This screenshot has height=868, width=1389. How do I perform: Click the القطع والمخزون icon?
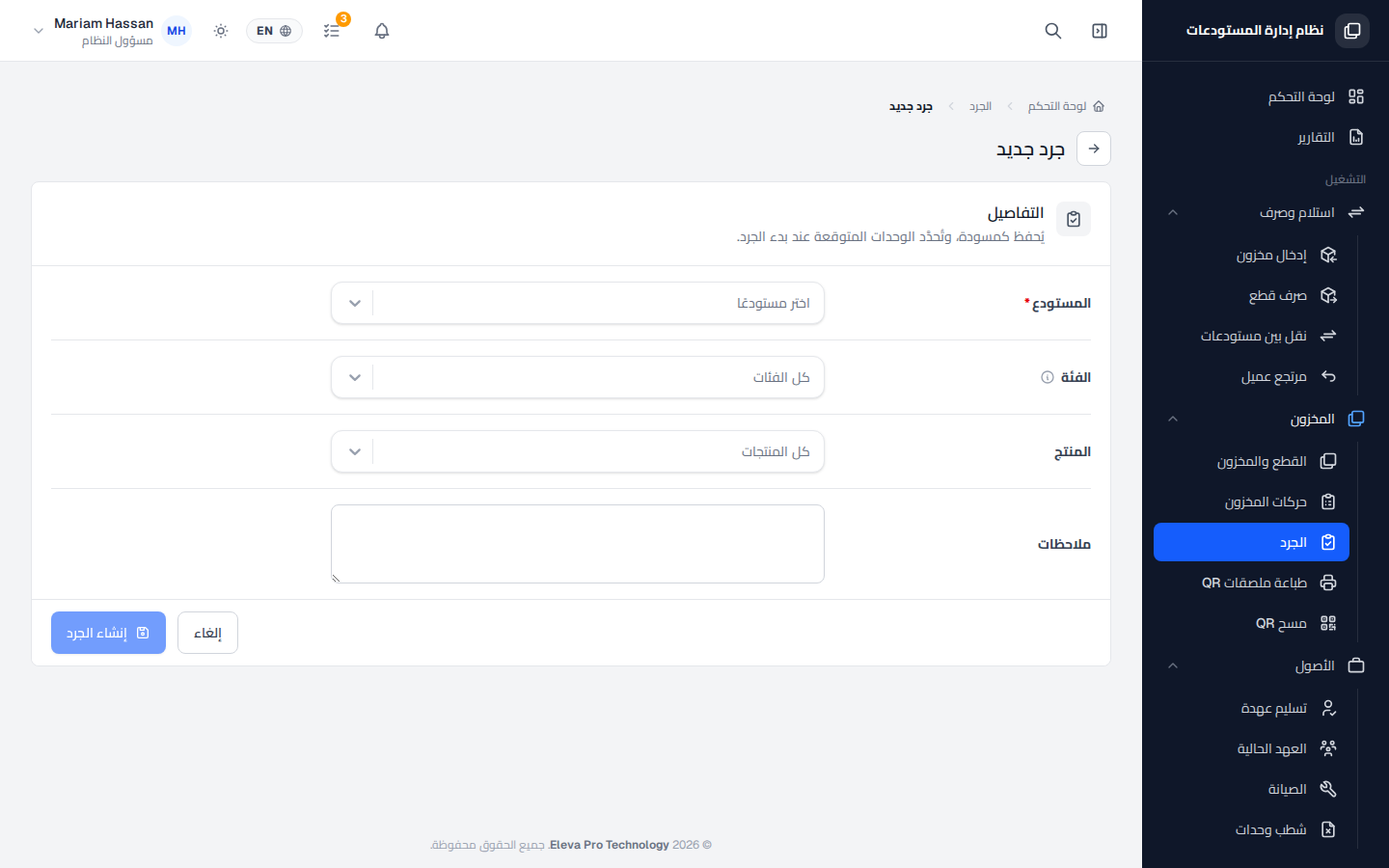[x=1328, y=461]
